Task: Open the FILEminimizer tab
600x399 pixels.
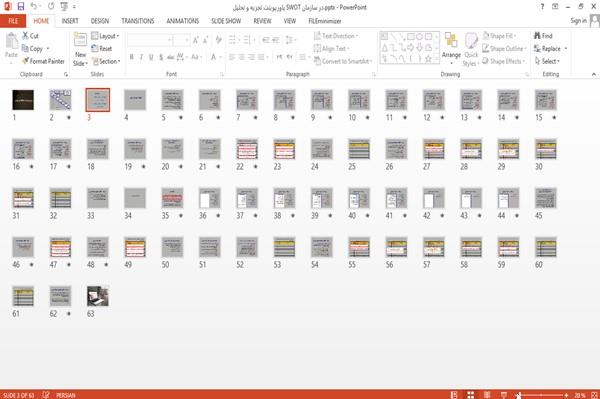Action: pos(325,21)
